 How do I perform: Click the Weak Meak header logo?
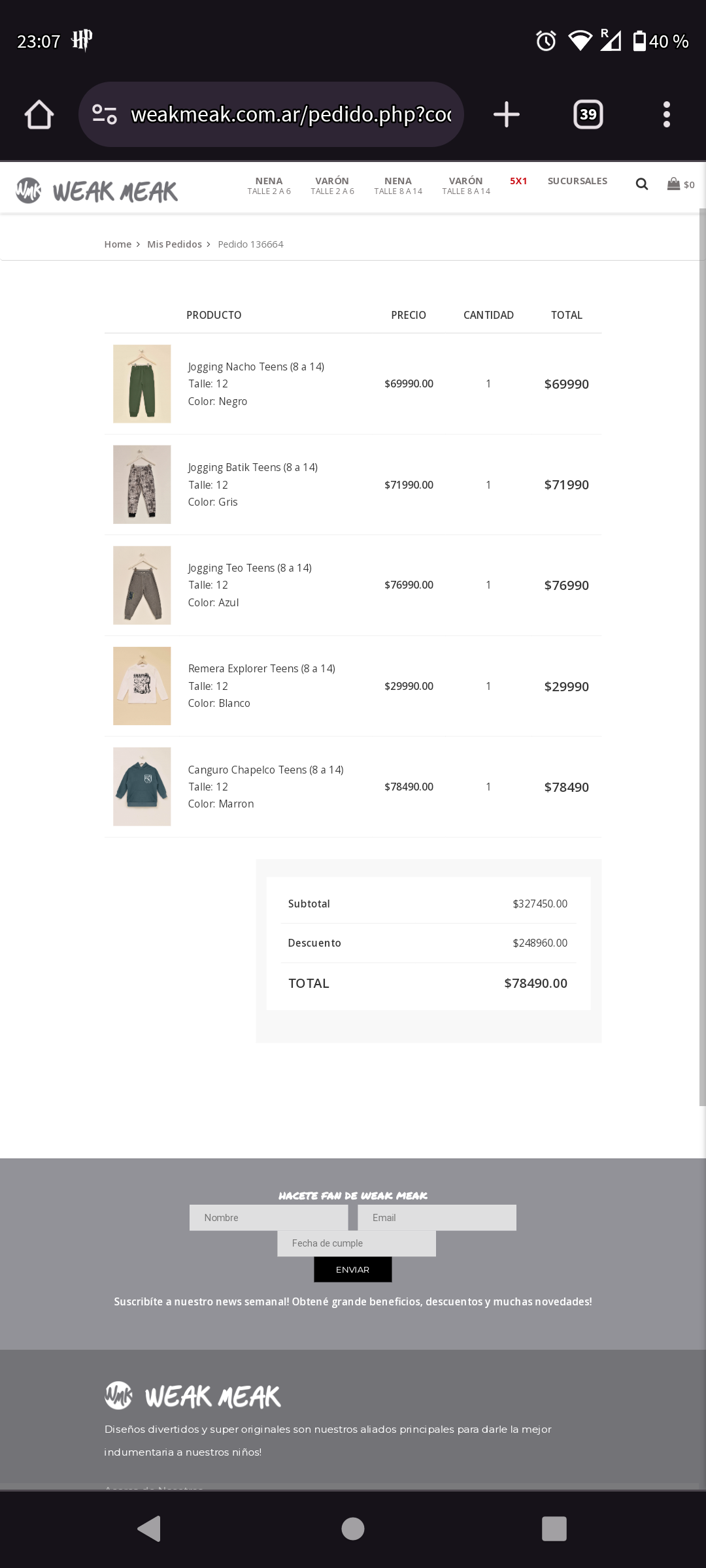click(x=97, y=191)
